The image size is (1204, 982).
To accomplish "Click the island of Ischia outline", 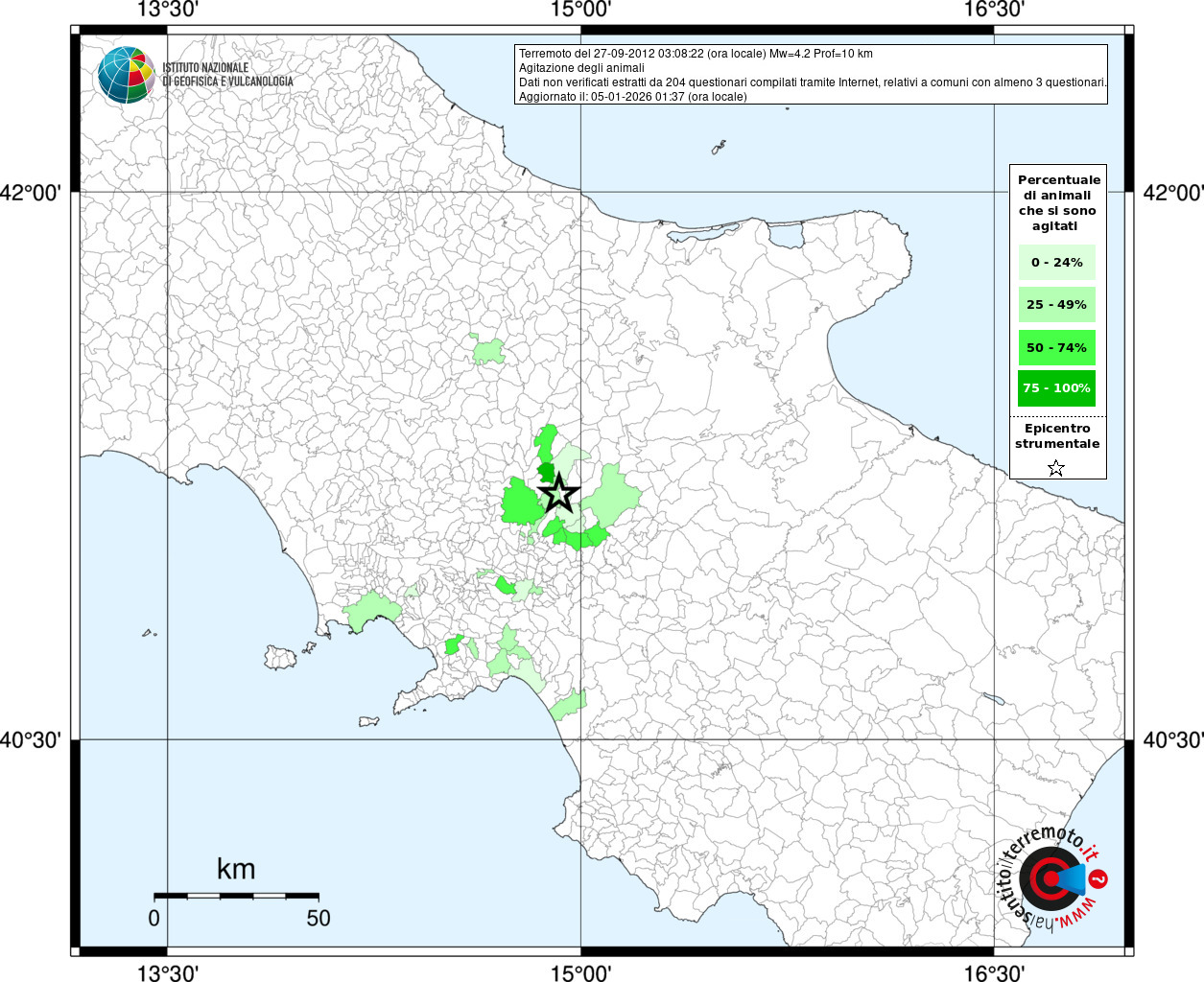I will [280, 657].
